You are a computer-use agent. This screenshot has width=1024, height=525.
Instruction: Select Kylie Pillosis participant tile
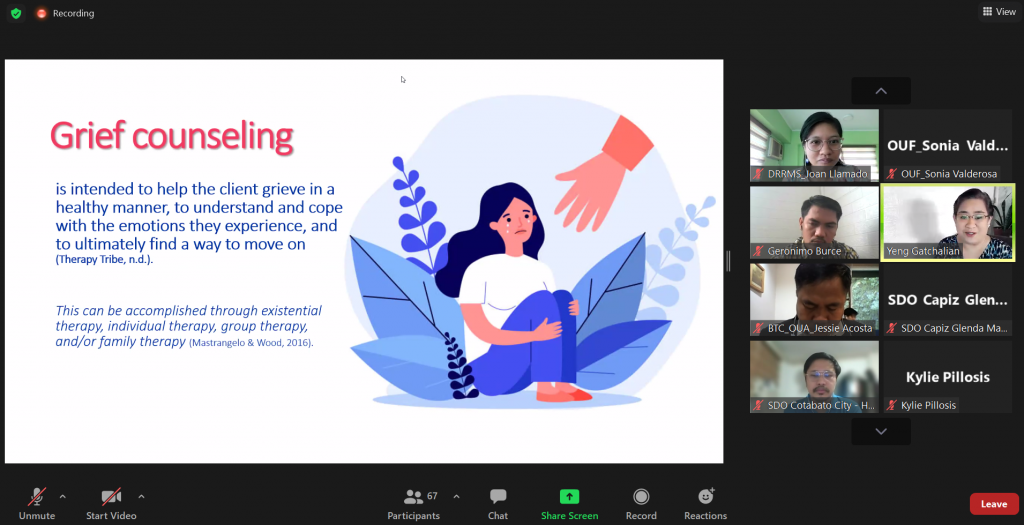pos(948,376)
